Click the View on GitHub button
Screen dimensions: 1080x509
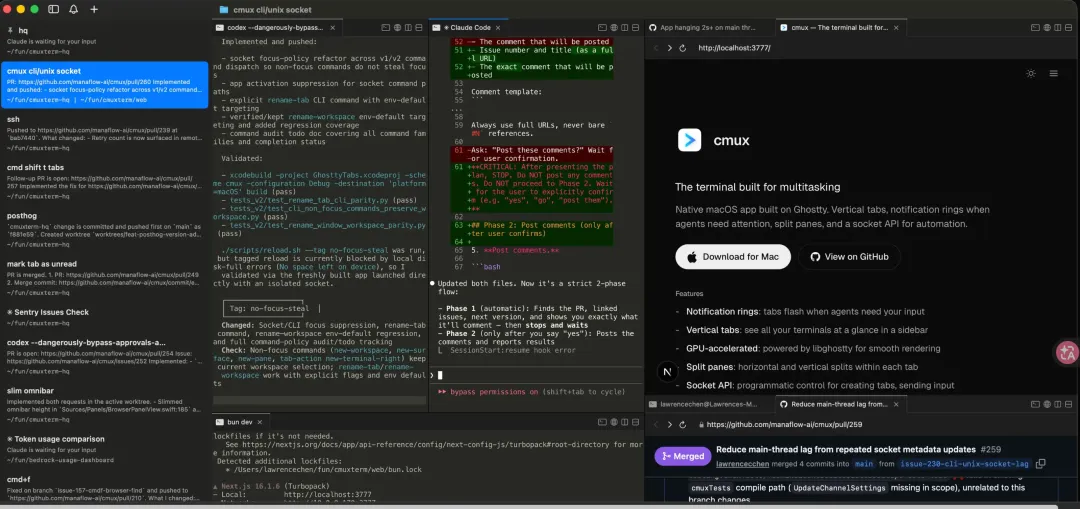click(x=849, y=257)
